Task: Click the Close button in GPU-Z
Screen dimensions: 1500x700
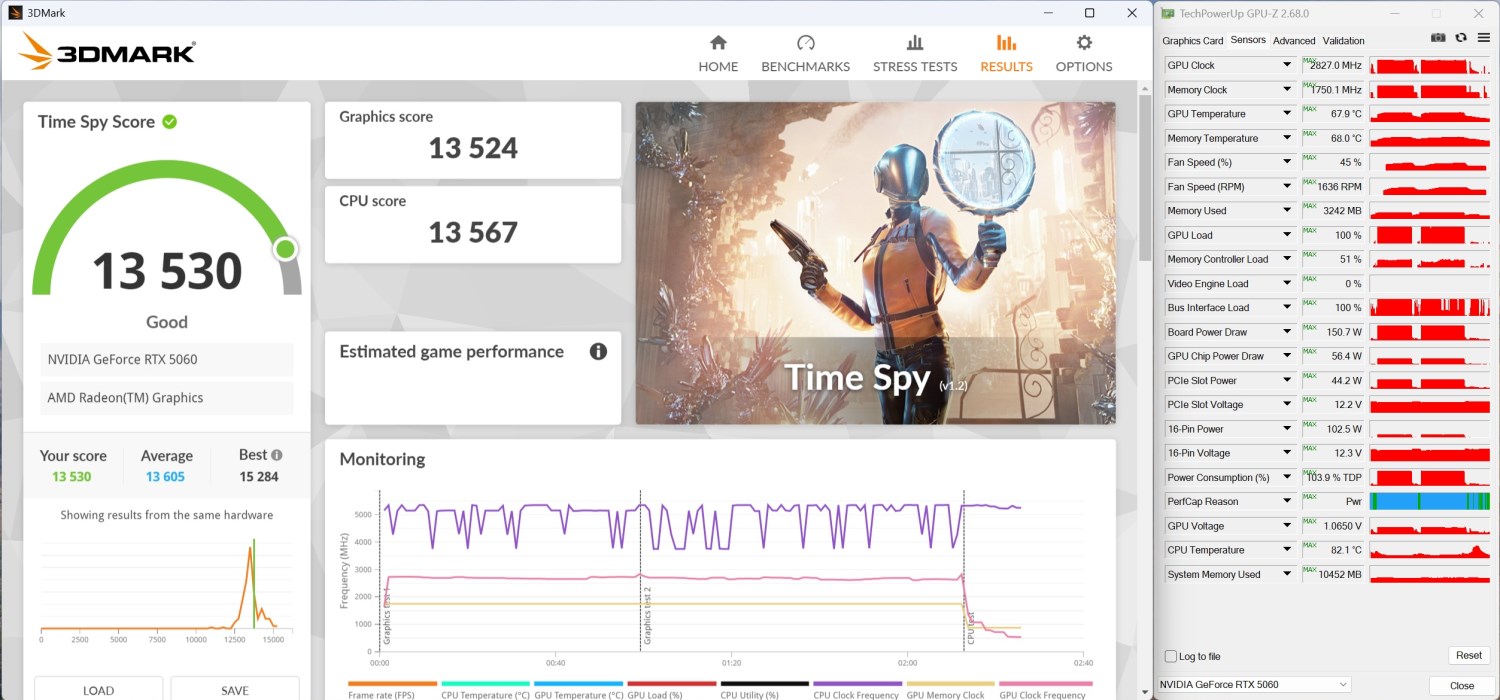Action: click(x=1462, y=685)
